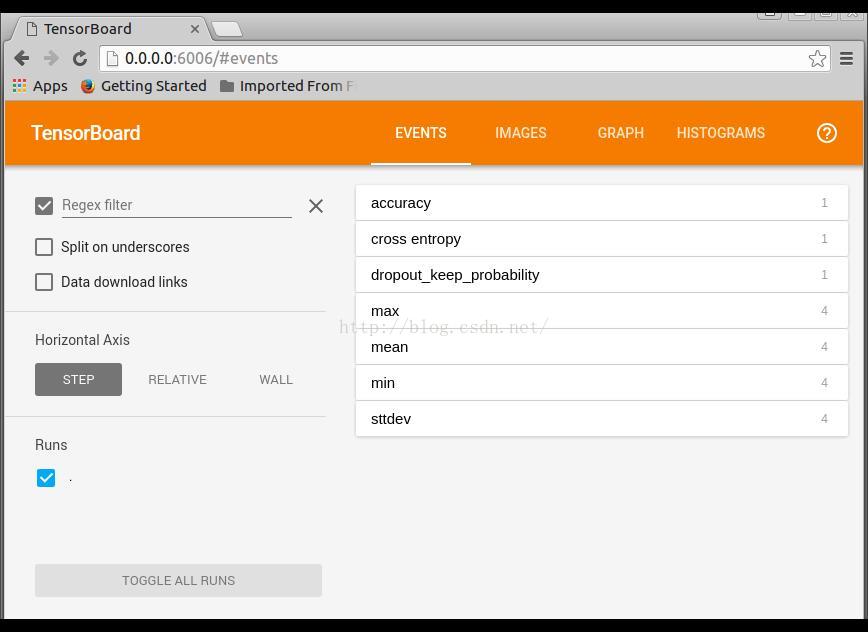
Task: Enable Split on underscores
Action: 44,247
